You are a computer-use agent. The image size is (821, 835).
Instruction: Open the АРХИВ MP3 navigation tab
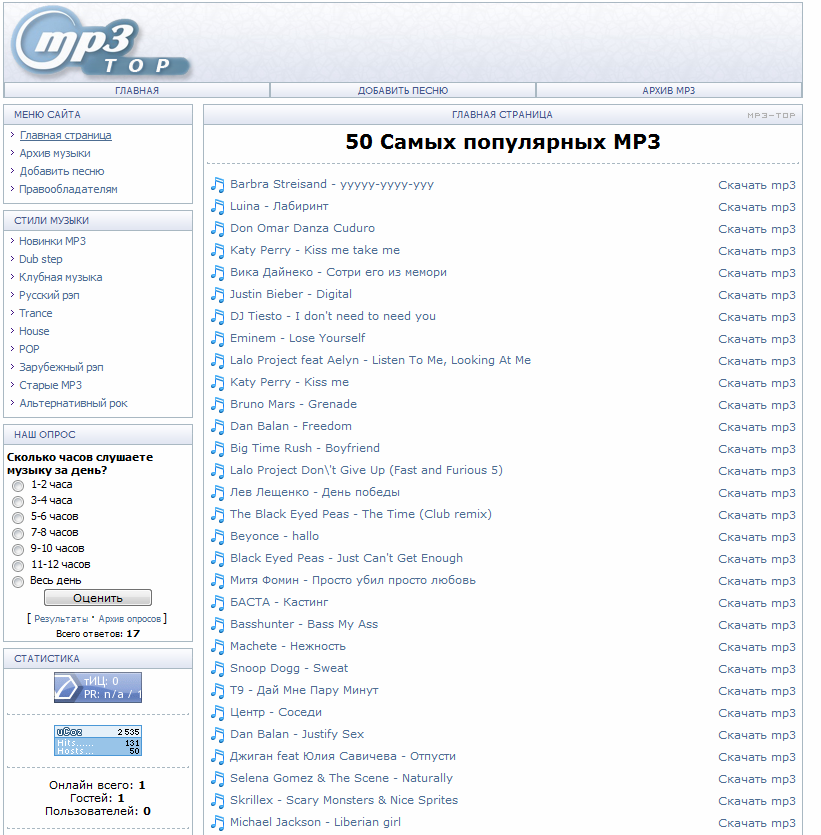click(x=669, y=91)
